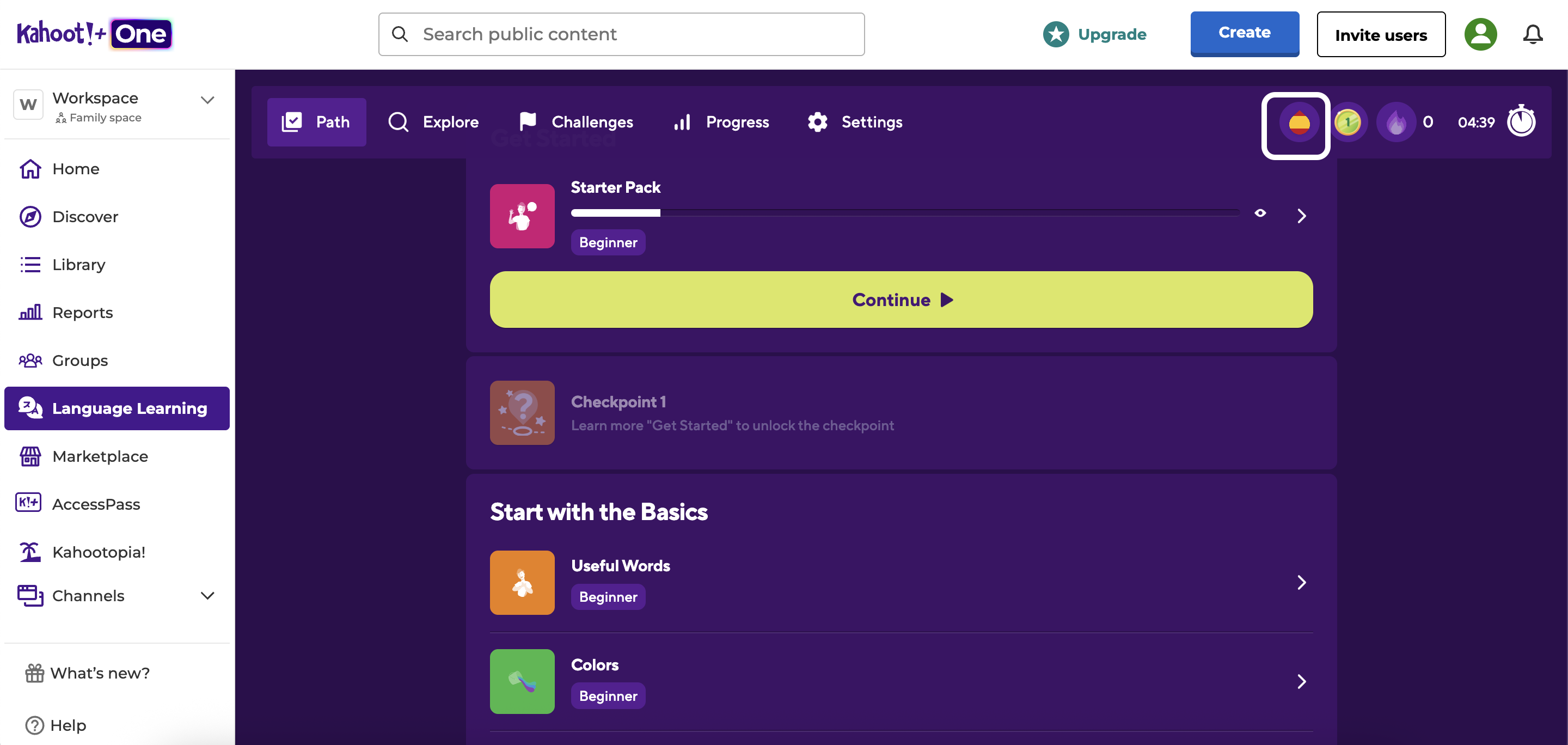Viewport: 1568px width, 745px height.
Task: Click the Workspace W avatar
Action: click(28, 105)
